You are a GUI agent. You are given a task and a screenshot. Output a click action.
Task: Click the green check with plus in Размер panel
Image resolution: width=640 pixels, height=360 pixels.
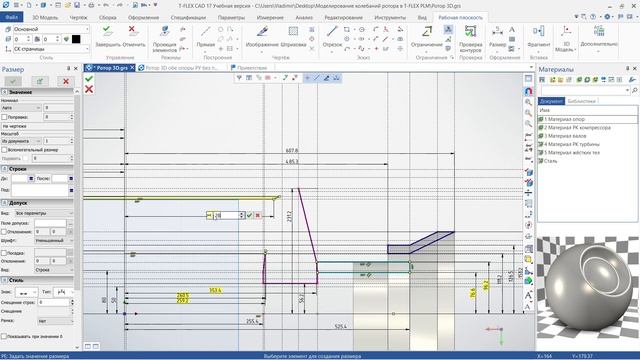pos(40,81)
